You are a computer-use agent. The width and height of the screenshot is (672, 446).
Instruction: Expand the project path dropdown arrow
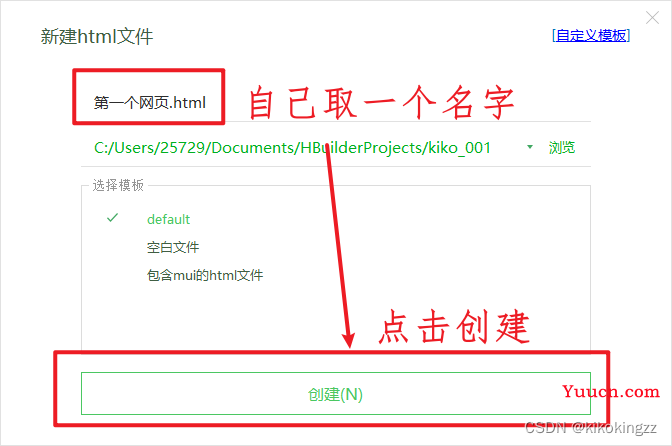pyautogui.click(x=530, y=147)
